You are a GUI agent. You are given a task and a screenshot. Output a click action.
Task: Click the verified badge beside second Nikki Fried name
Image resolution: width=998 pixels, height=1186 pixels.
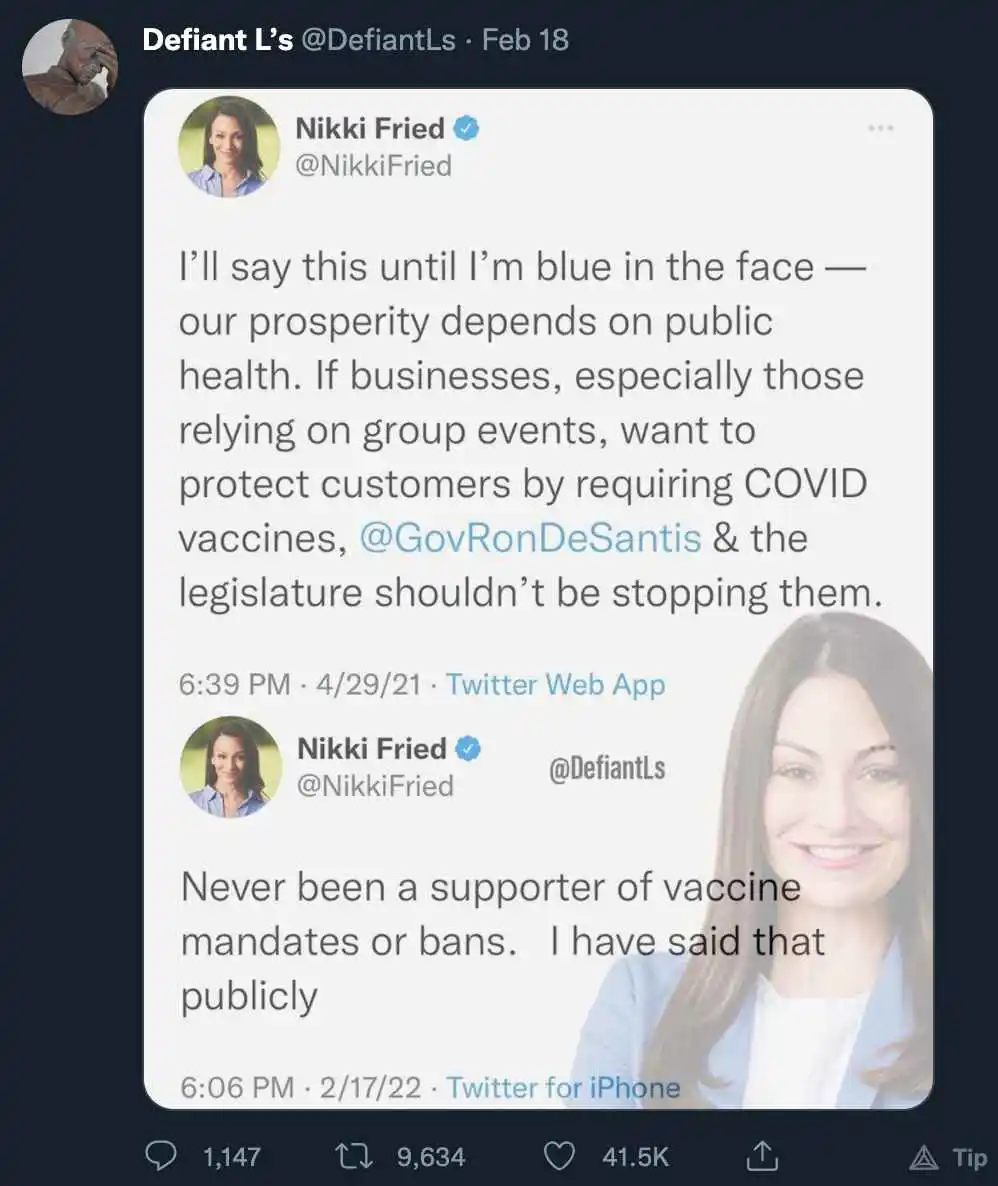[468, 749]
